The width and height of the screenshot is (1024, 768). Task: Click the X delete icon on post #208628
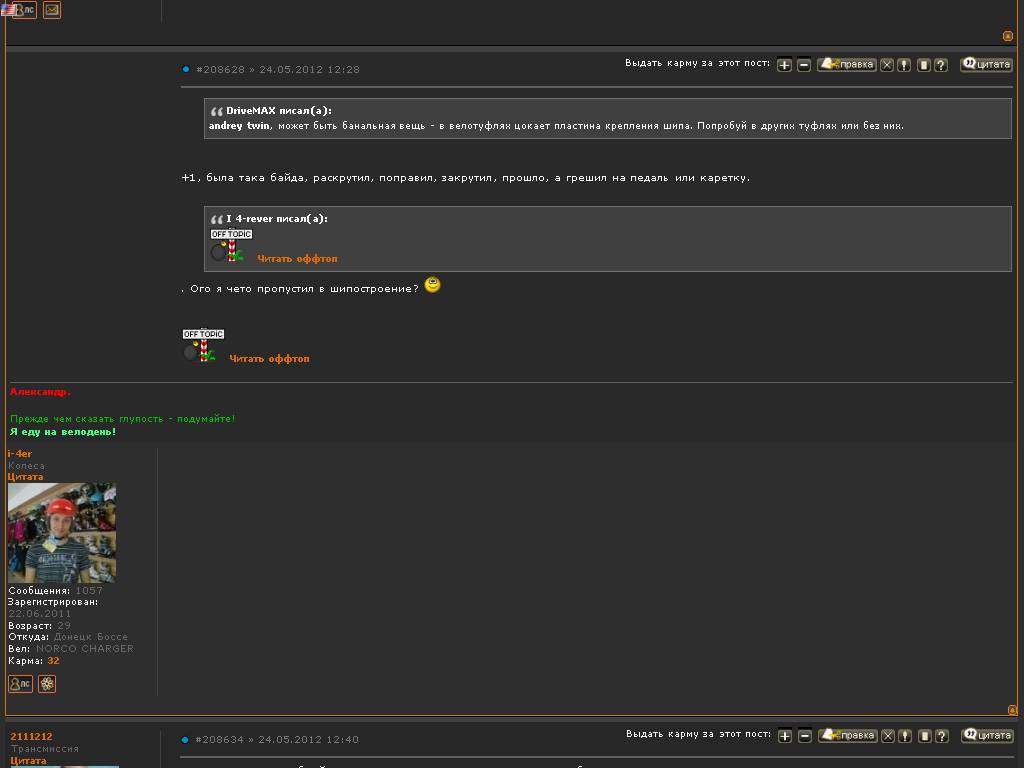[887, 65]
